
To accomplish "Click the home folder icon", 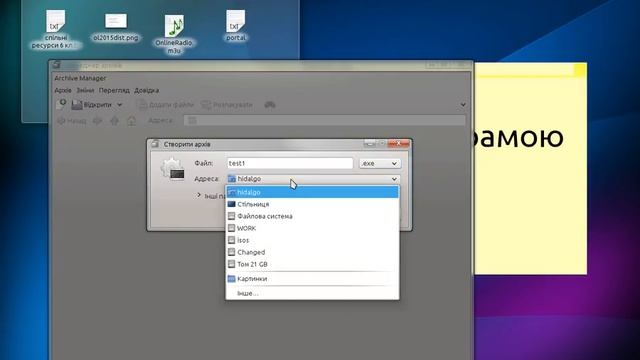I will click(x=131, y=121).
